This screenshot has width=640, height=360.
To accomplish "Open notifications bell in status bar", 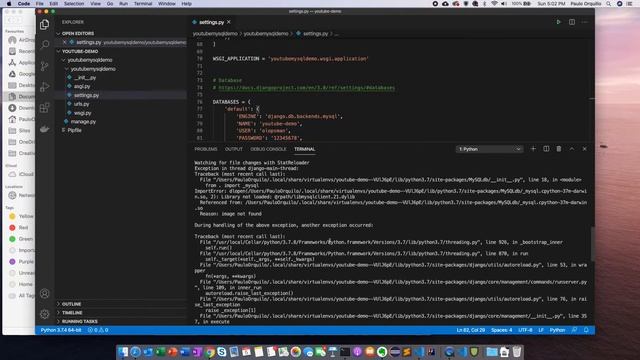I will tap(586, 330).
